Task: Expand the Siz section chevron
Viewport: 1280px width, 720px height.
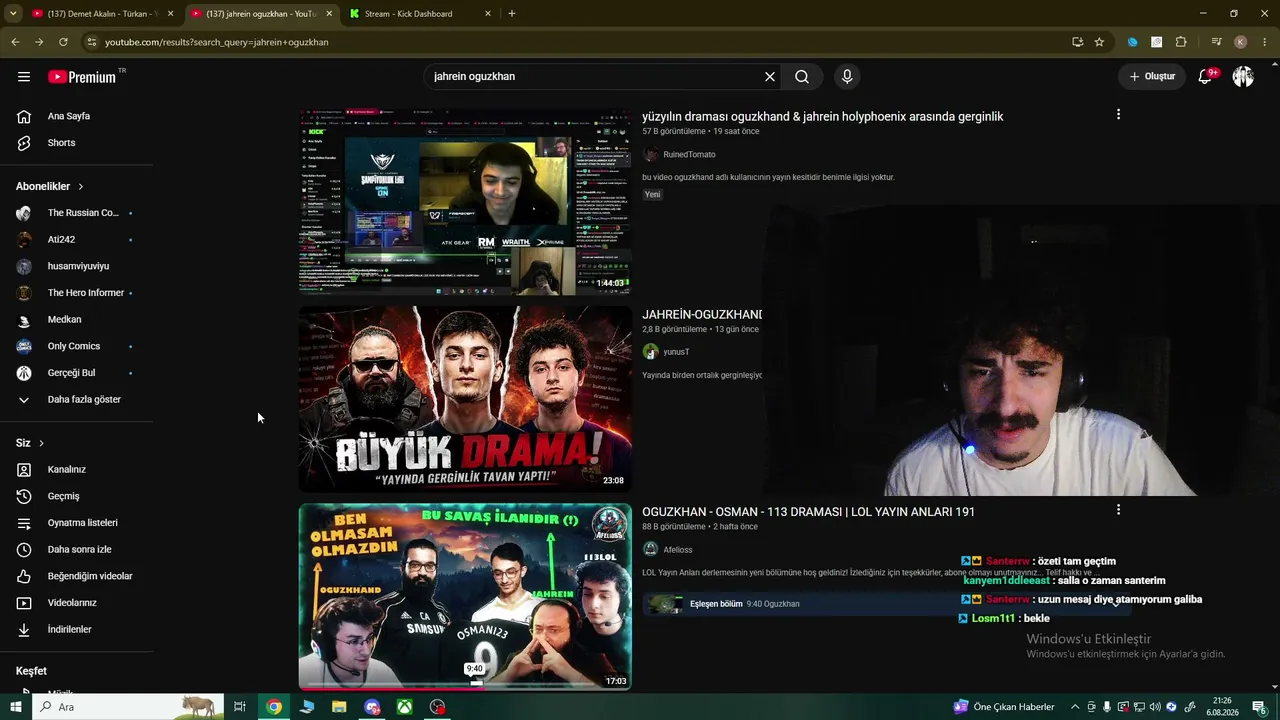Action: pos(41,443)
